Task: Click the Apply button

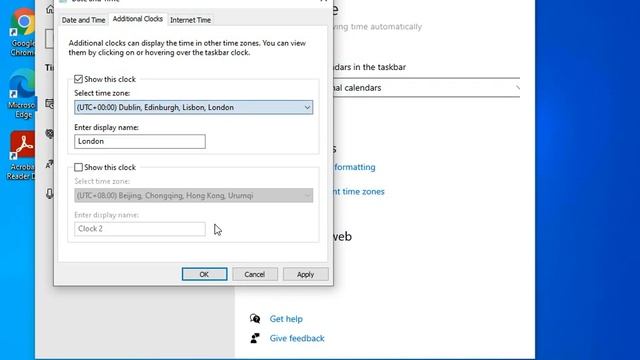Action: click(x=305, y=274)
